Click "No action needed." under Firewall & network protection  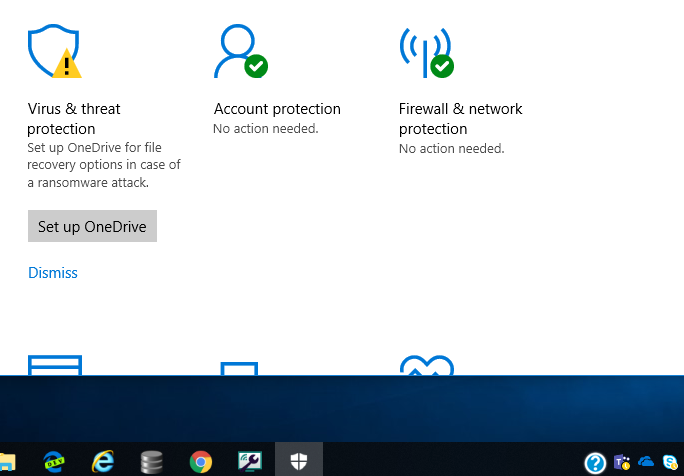451,149
